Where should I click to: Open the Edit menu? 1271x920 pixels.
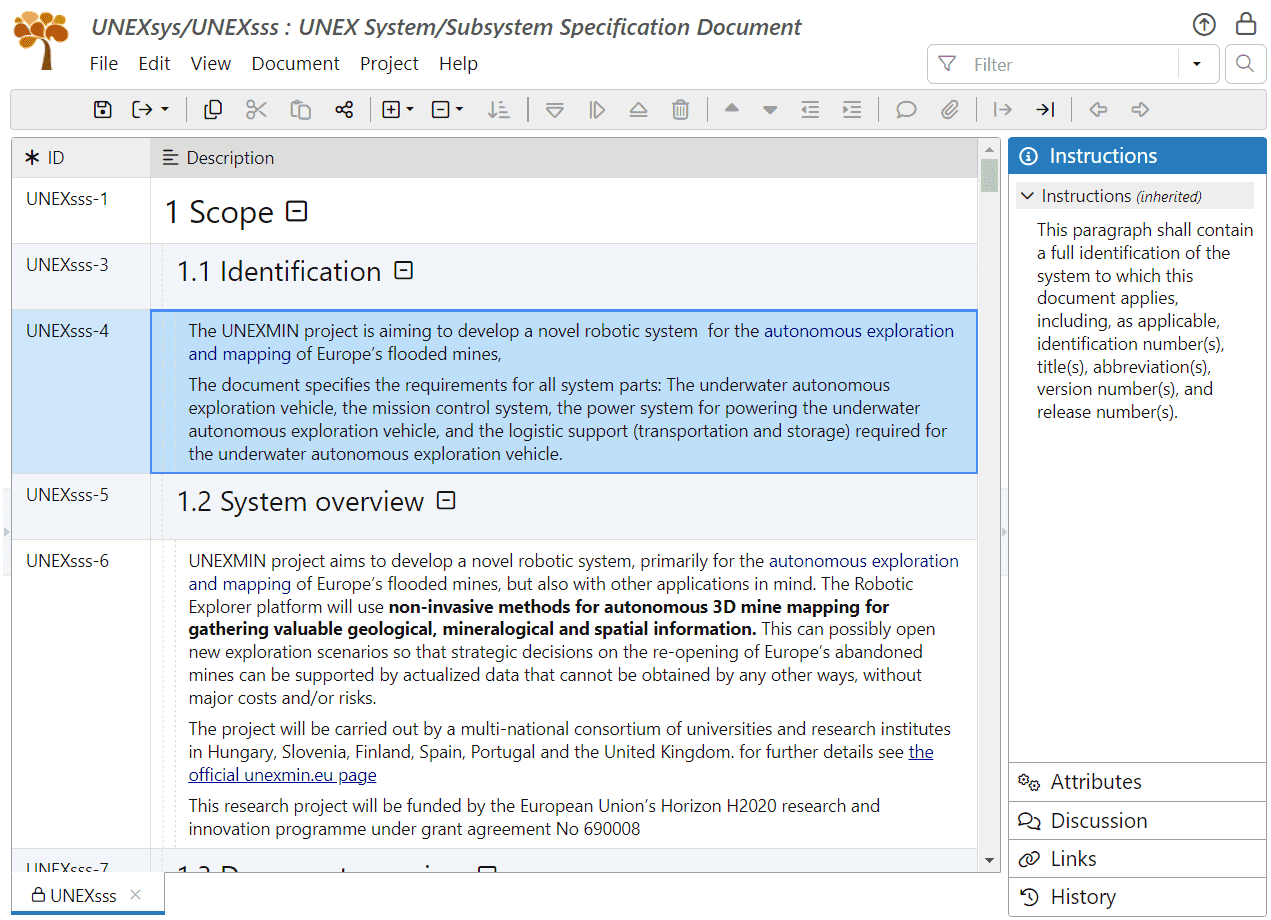coord(154,64)
